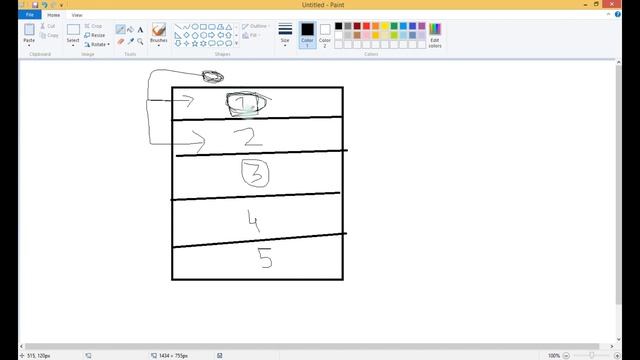Open the File menu

click(x=30, y=15)
